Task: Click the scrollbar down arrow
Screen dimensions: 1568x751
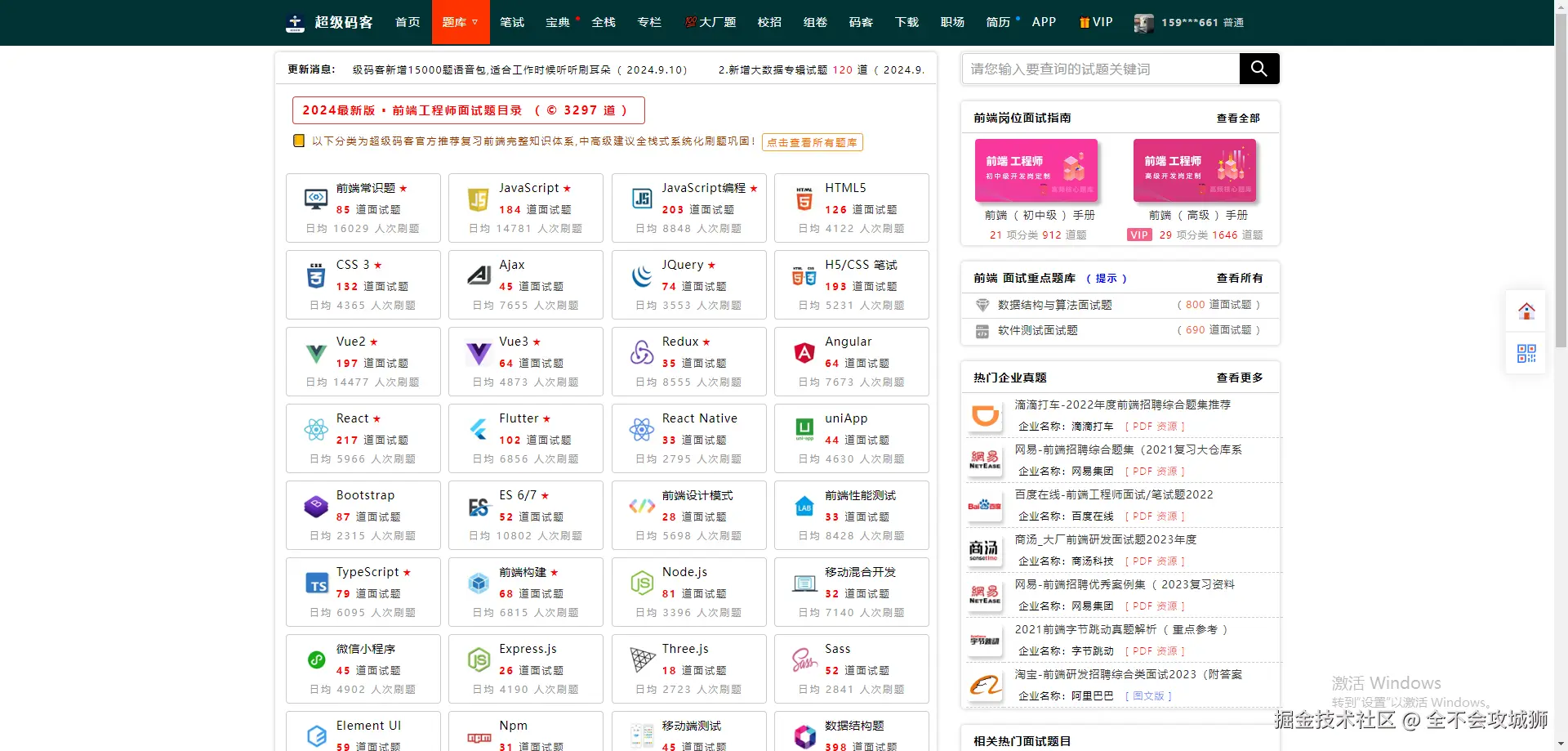Action: [1561, 743]
